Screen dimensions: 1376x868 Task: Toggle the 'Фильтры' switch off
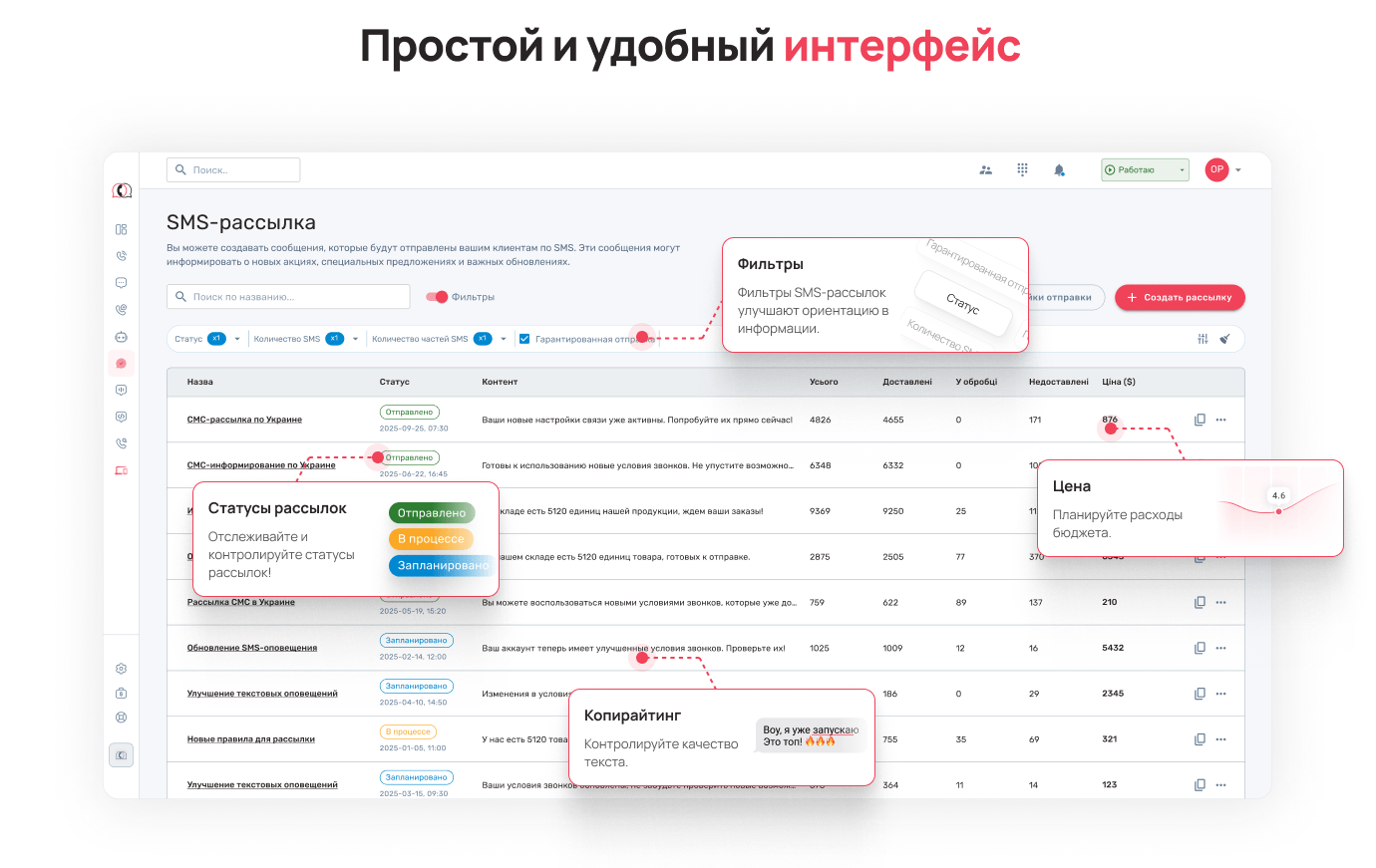click(x=437, y=297)
